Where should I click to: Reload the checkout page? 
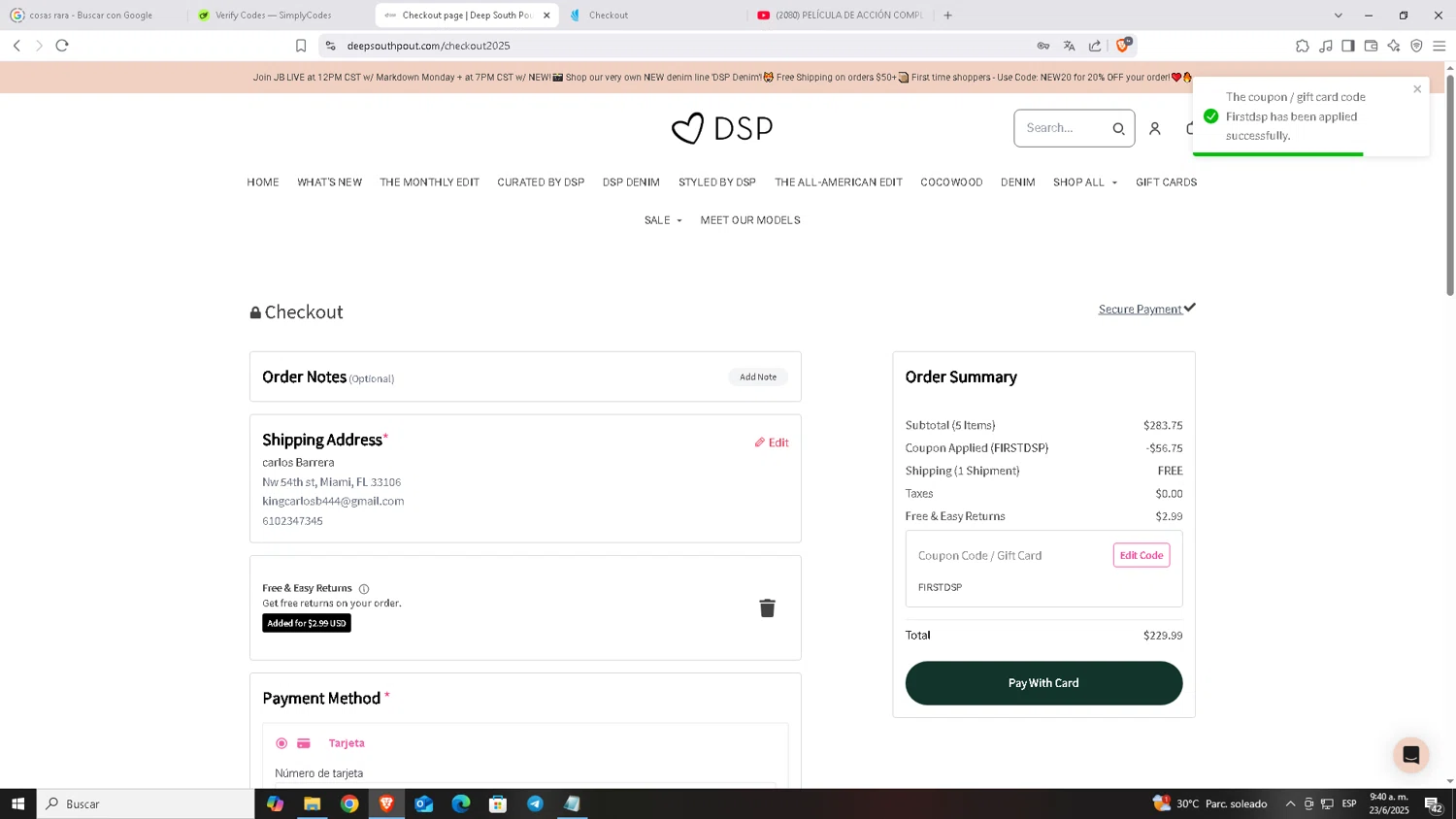(62, 46)
